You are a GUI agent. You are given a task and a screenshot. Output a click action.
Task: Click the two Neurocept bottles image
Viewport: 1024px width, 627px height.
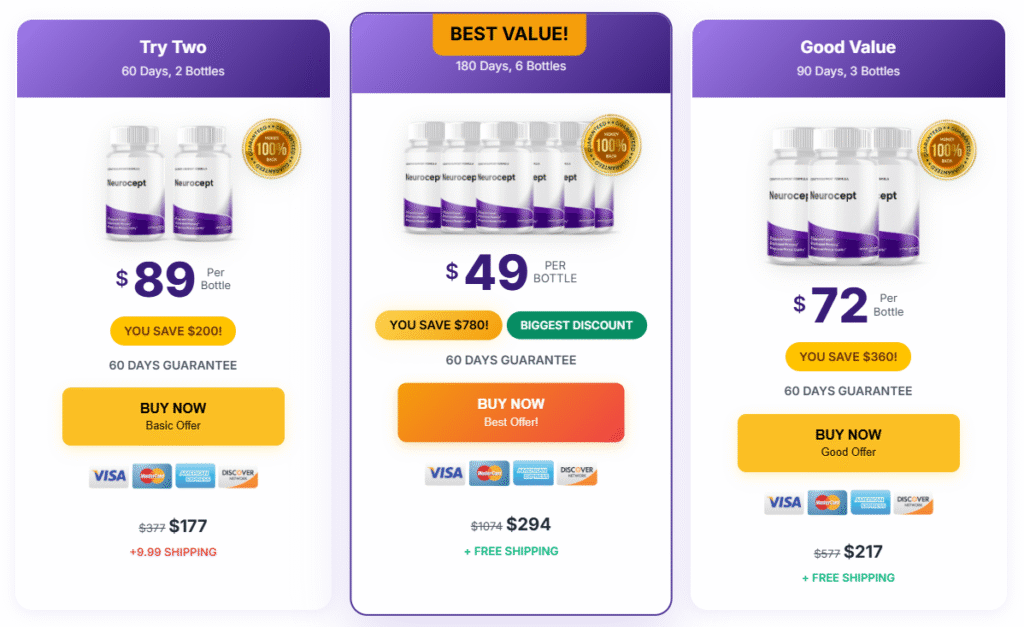point(170,183)
